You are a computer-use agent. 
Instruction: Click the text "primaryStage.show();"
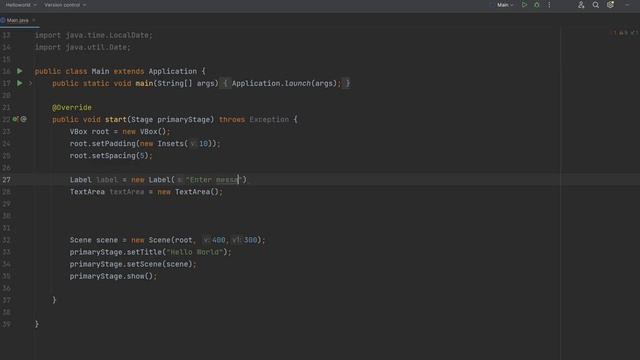[x=113, y=276]
